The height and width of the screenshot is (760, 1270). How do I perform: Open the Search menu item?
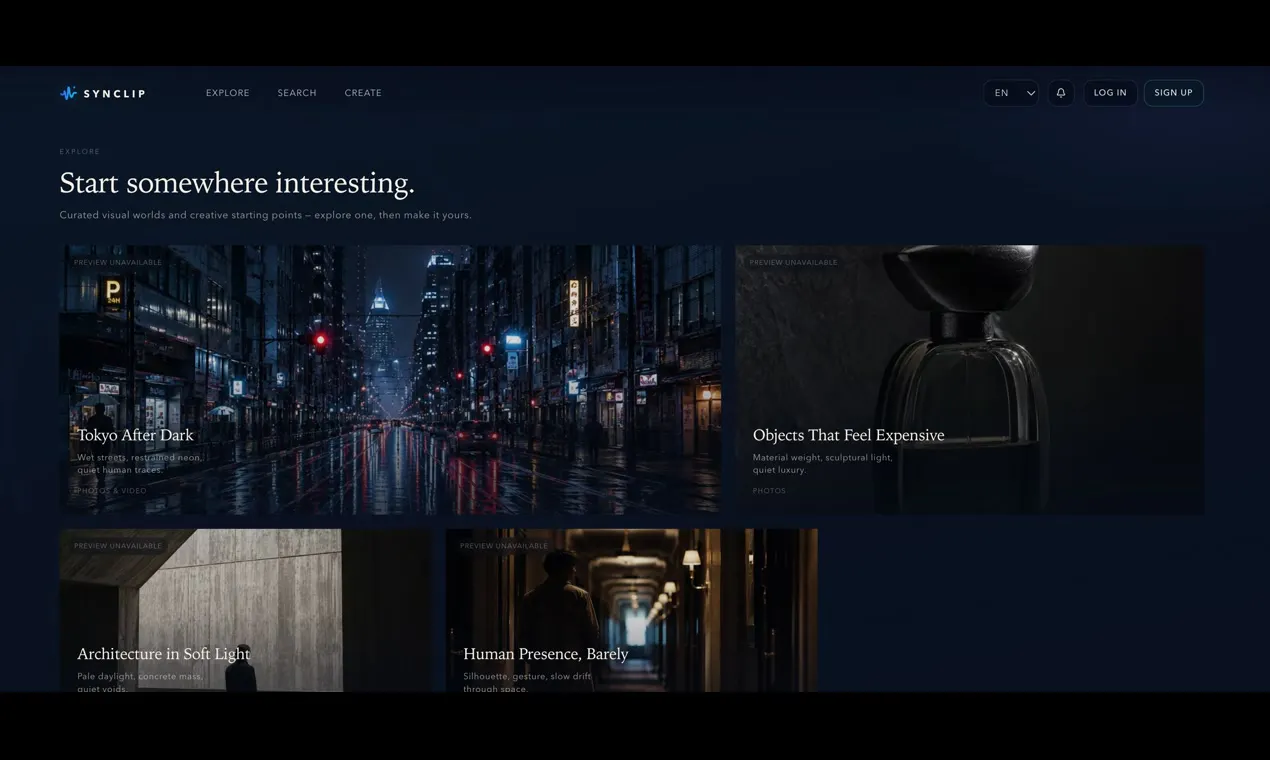click(297, 93)
